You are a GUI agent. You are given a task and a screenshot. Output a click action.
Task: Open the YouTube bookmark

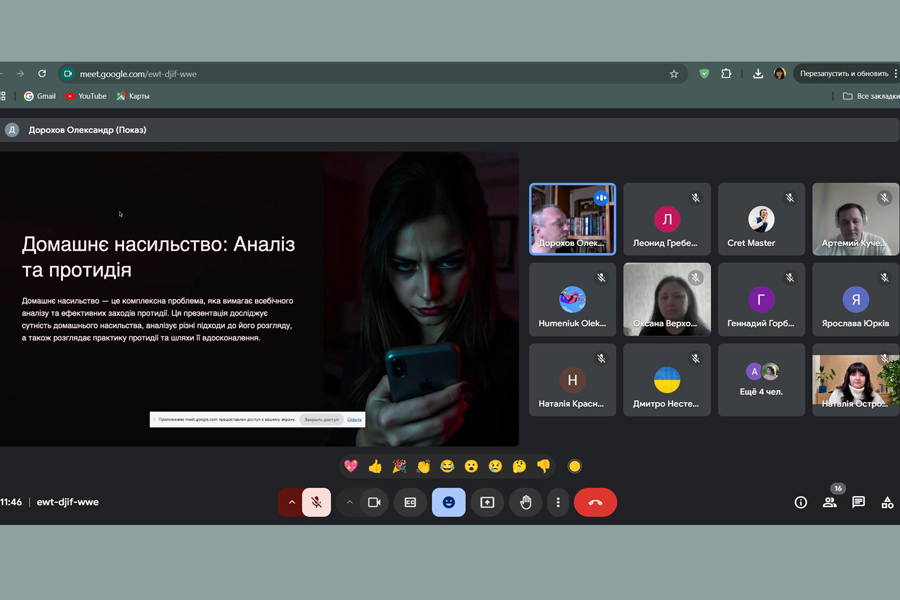click(86, 96)
